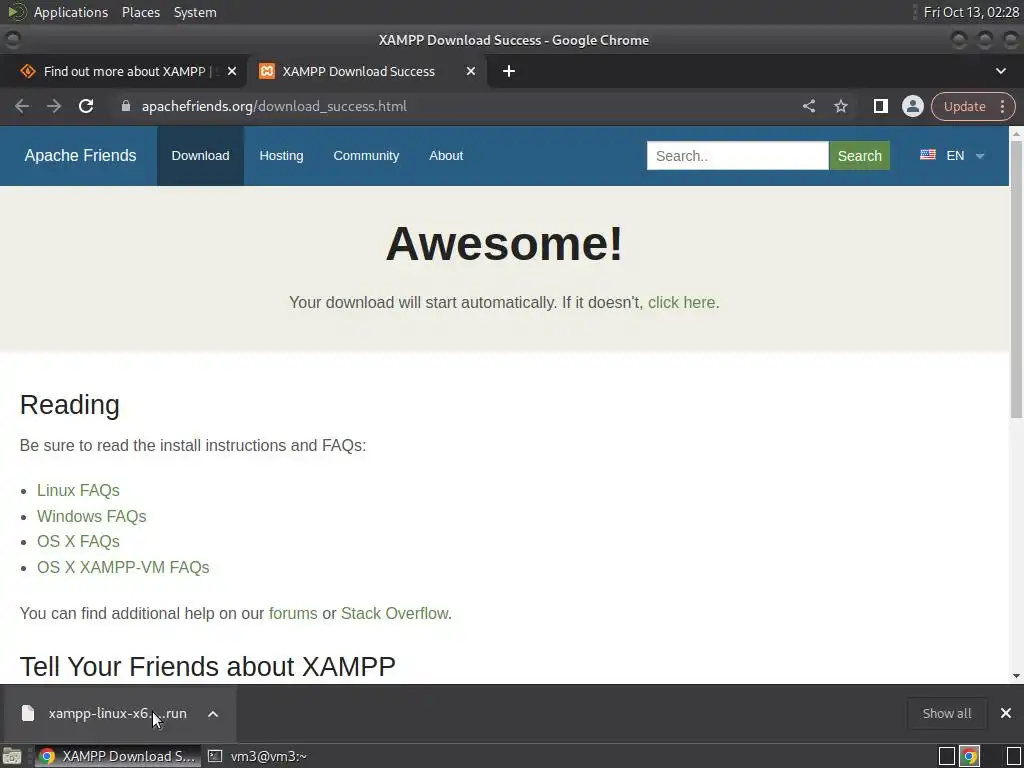
Task: Open the Chrome profile avatar
Action: [912, 106]
